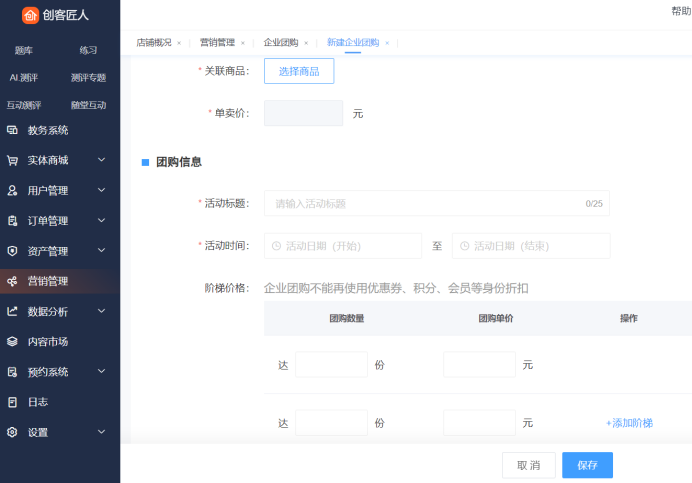Click the 选择商品 button
The image size is (692, 483).
299,71
